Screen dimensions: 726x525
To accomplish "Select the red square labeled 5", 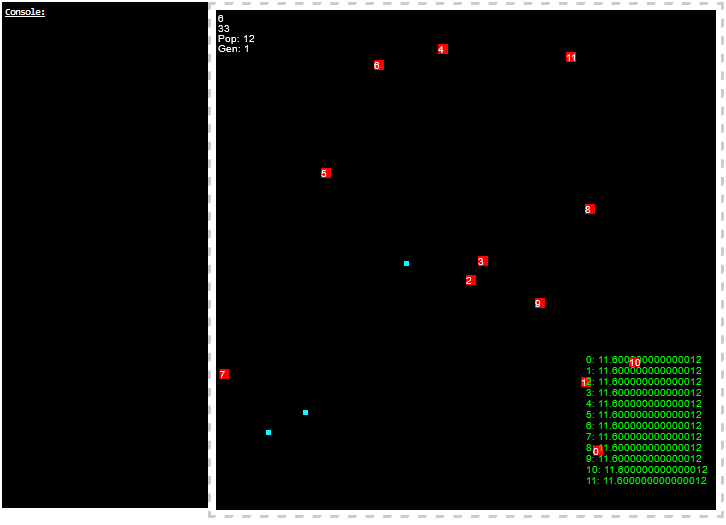I will click(325, 173).
